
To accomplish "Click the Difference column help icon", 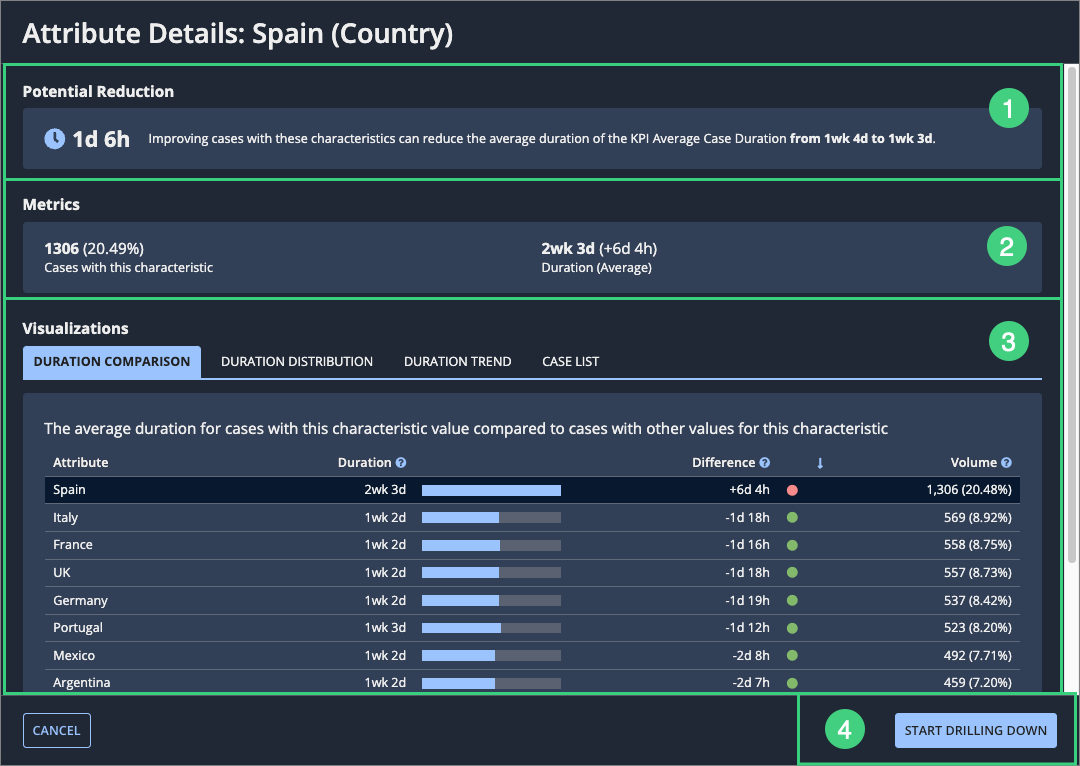I will pyautogui.click(x=765, y=463).
